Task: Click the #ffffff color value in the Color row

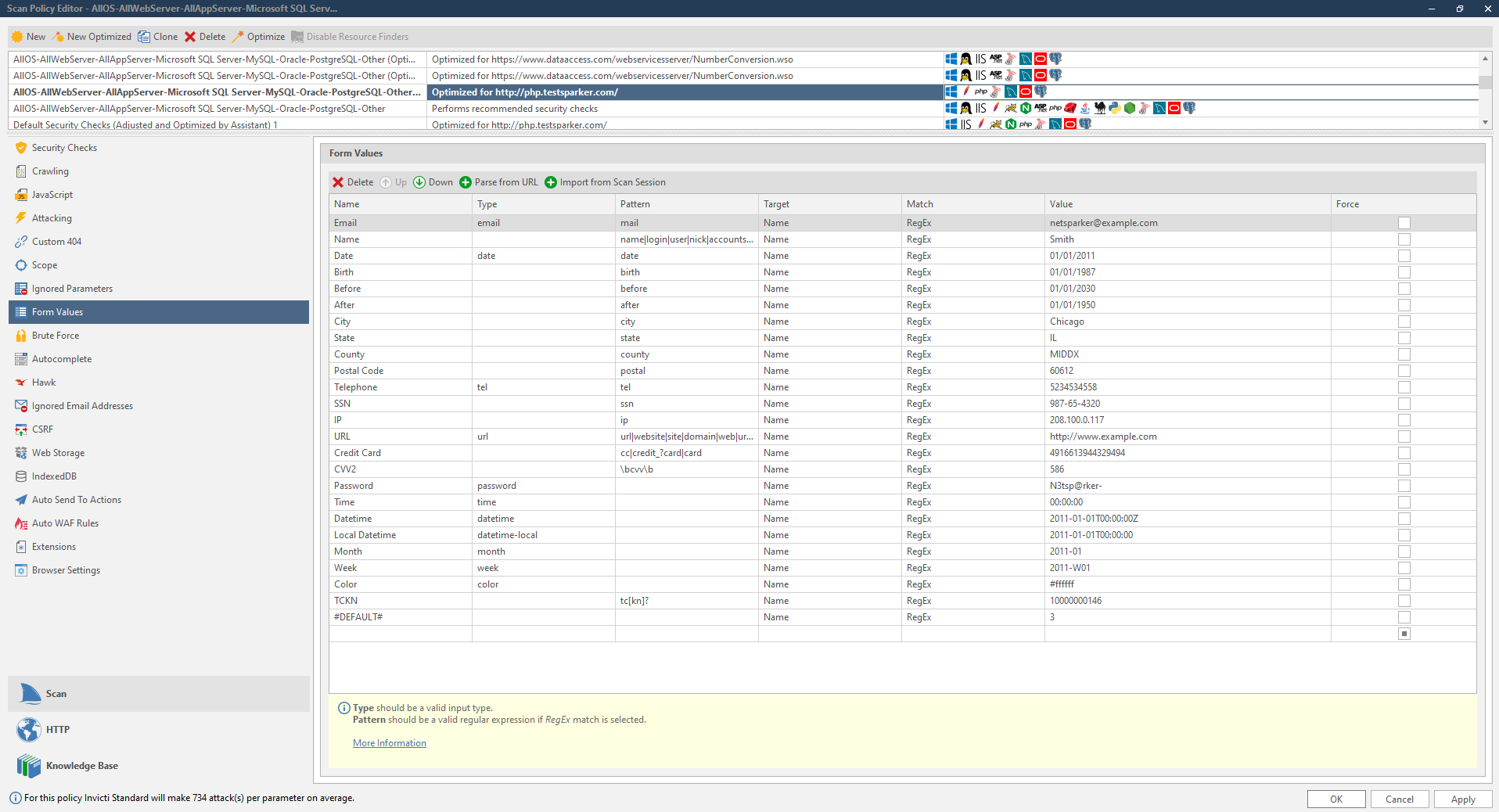Action: (1062, 584)
